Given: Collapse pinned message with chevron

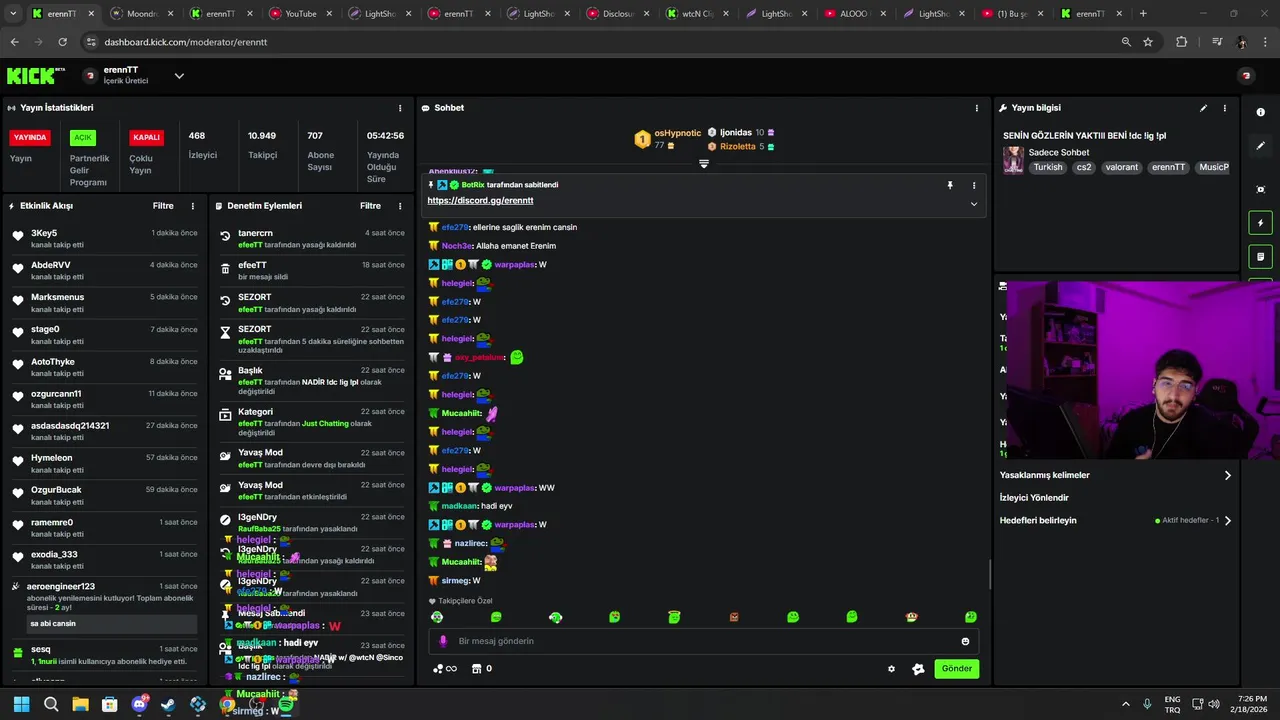Looking at the screenshot, I should 974,204.
